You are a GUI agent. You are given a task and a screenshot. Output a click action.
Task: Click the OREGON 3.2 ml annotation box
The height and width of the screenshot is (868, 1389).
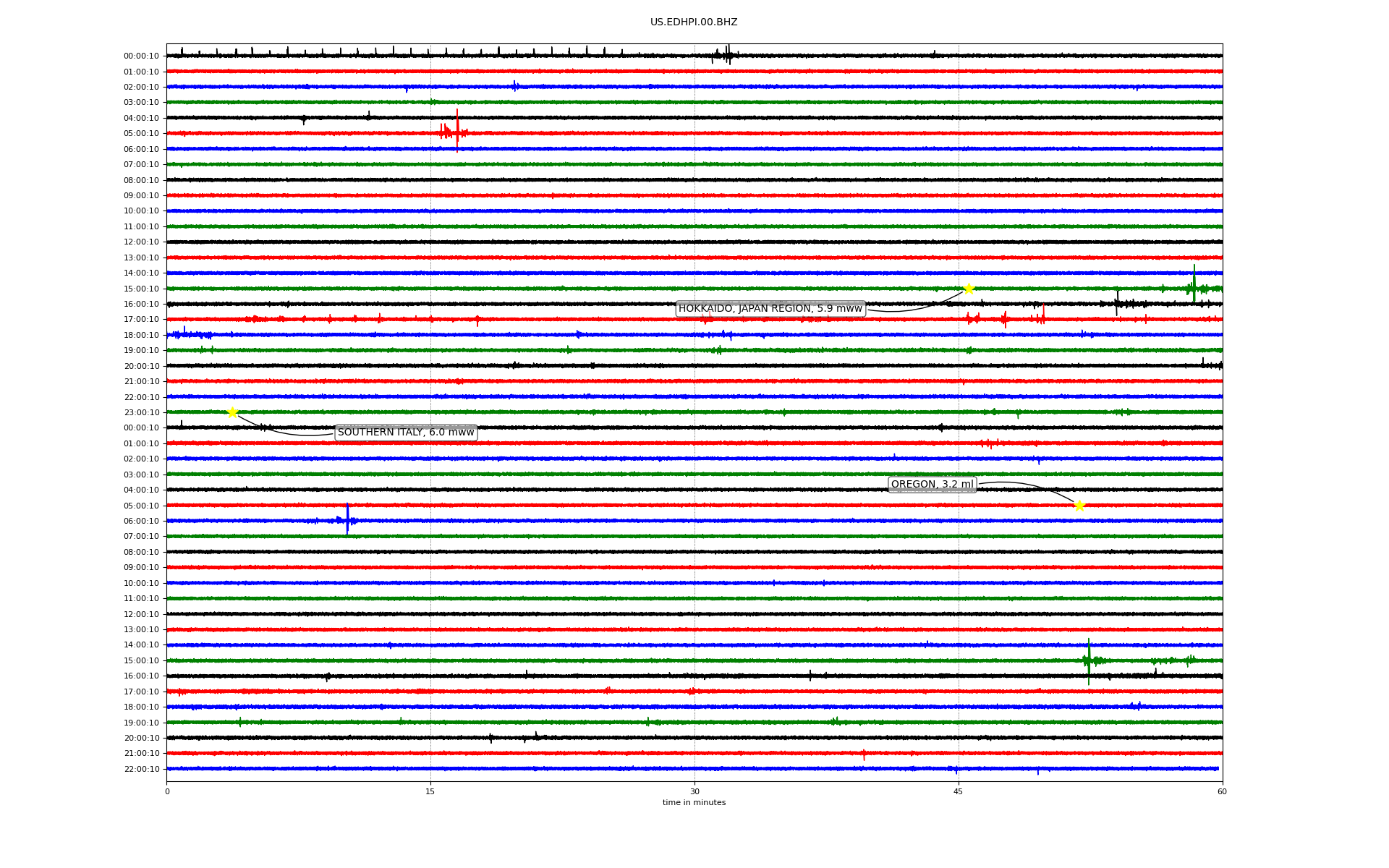[932, 485]
